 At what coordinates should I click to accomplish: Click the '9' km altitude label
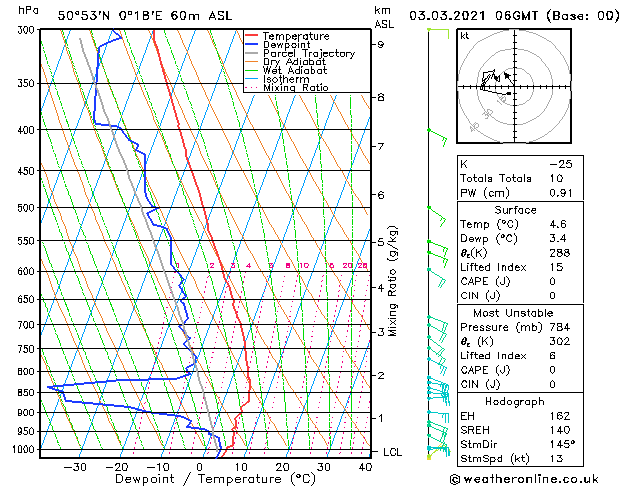point(380,45)
